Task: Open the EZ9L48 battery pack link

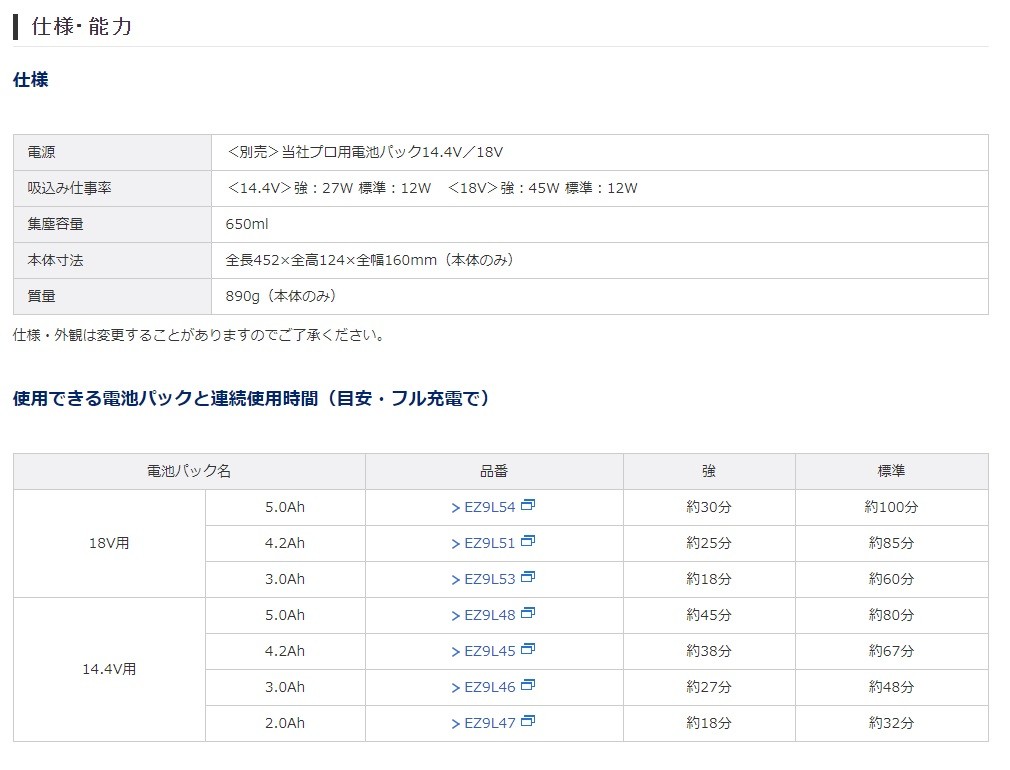Action: click(x=490, y=615)
